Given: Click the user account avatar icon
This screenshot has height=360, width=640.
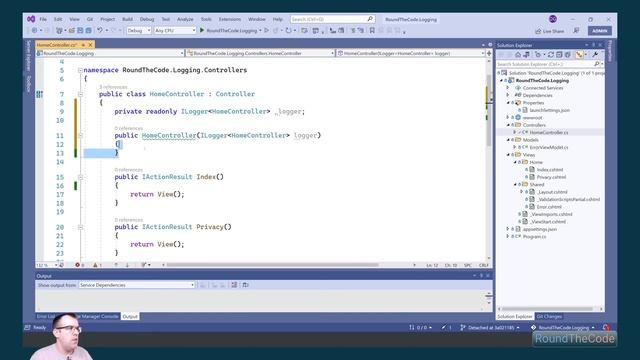Looking at the screenshot, I should tap(553, 19).
